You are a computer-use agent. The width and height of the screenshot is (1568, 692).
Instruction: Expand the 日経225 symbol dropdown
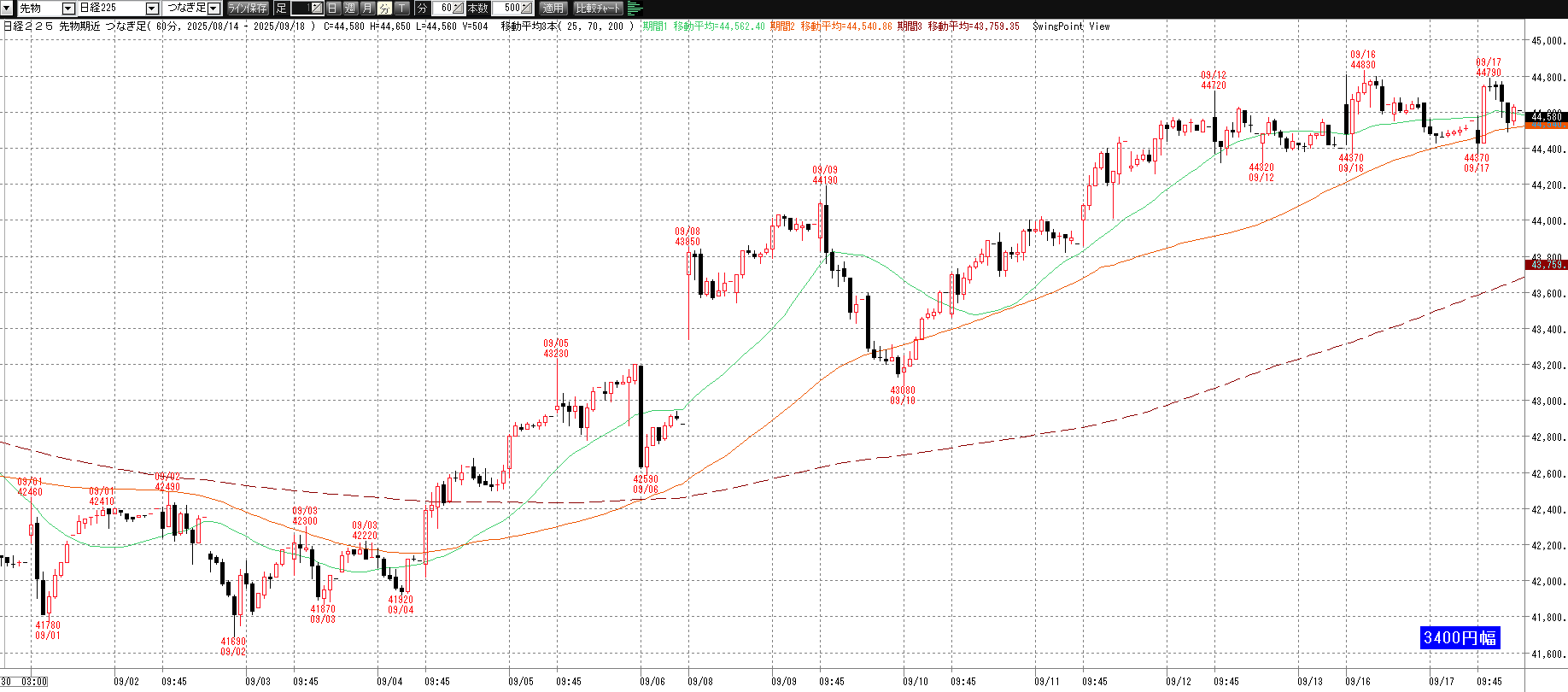[x=152, y=9]
